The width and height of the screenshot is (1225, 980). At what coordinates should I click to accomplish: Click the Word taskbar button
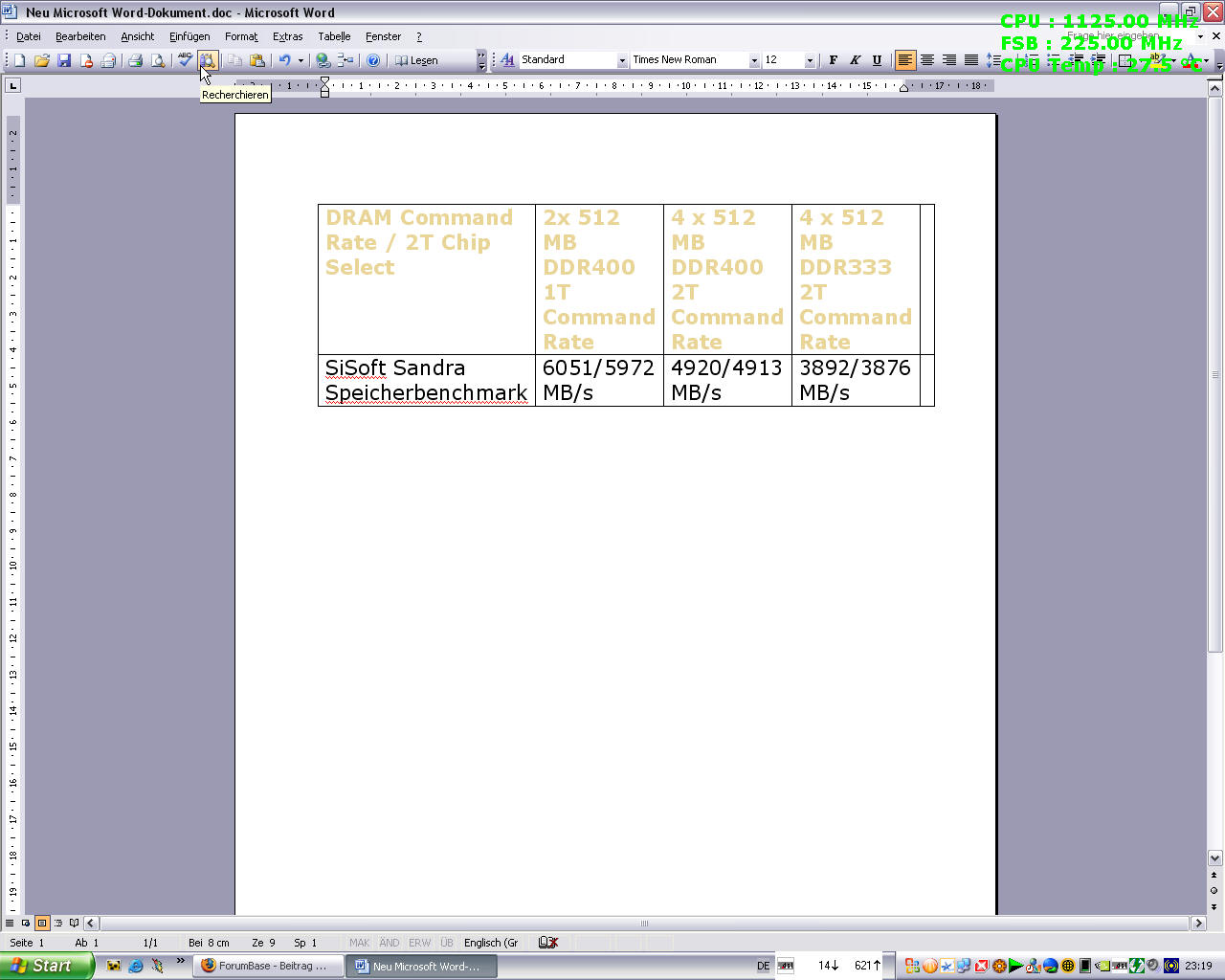click(422, 966)
